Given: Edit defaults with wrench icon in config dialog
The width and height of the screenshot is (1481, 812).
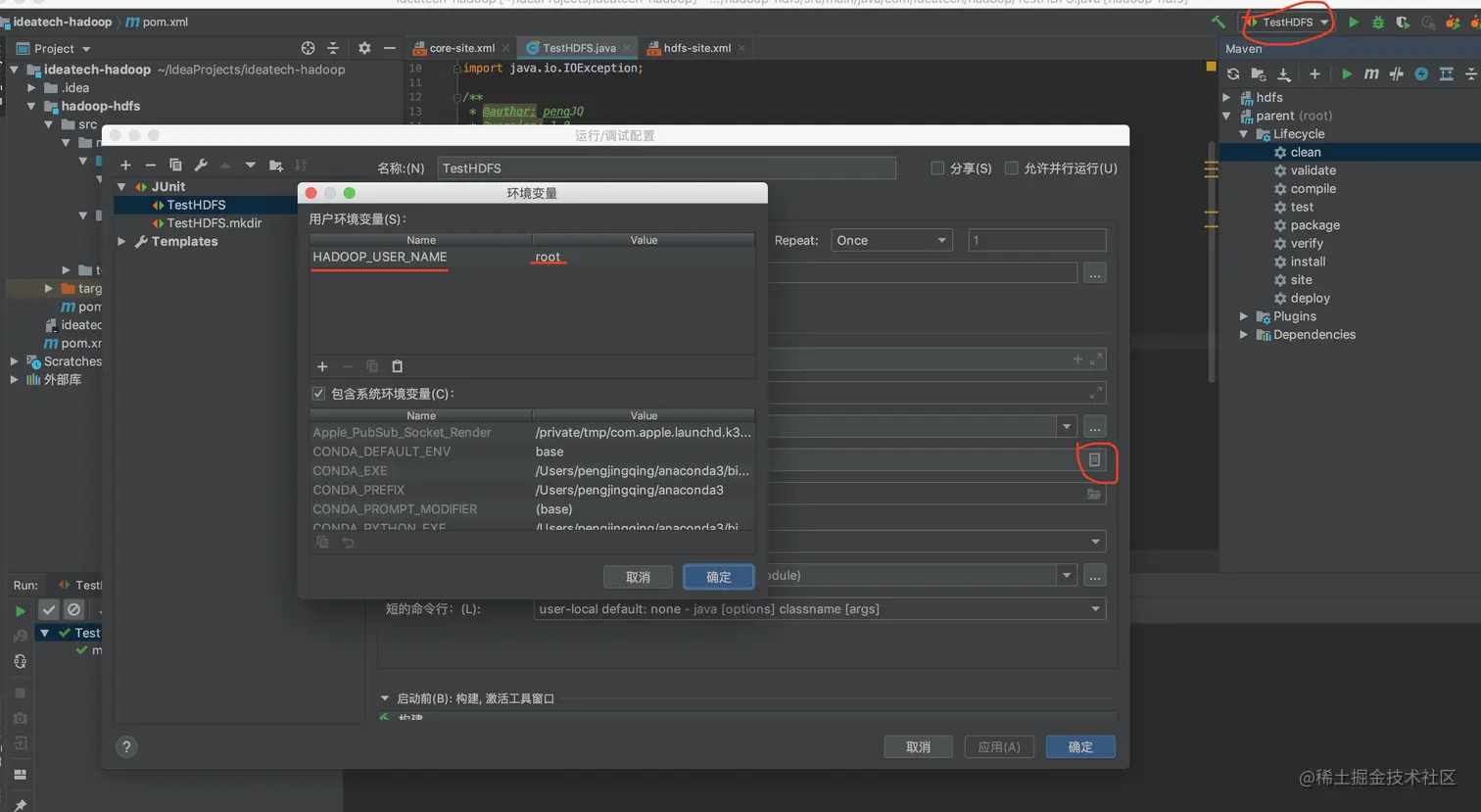Looking at the screenshot, I should coord(201,166).
